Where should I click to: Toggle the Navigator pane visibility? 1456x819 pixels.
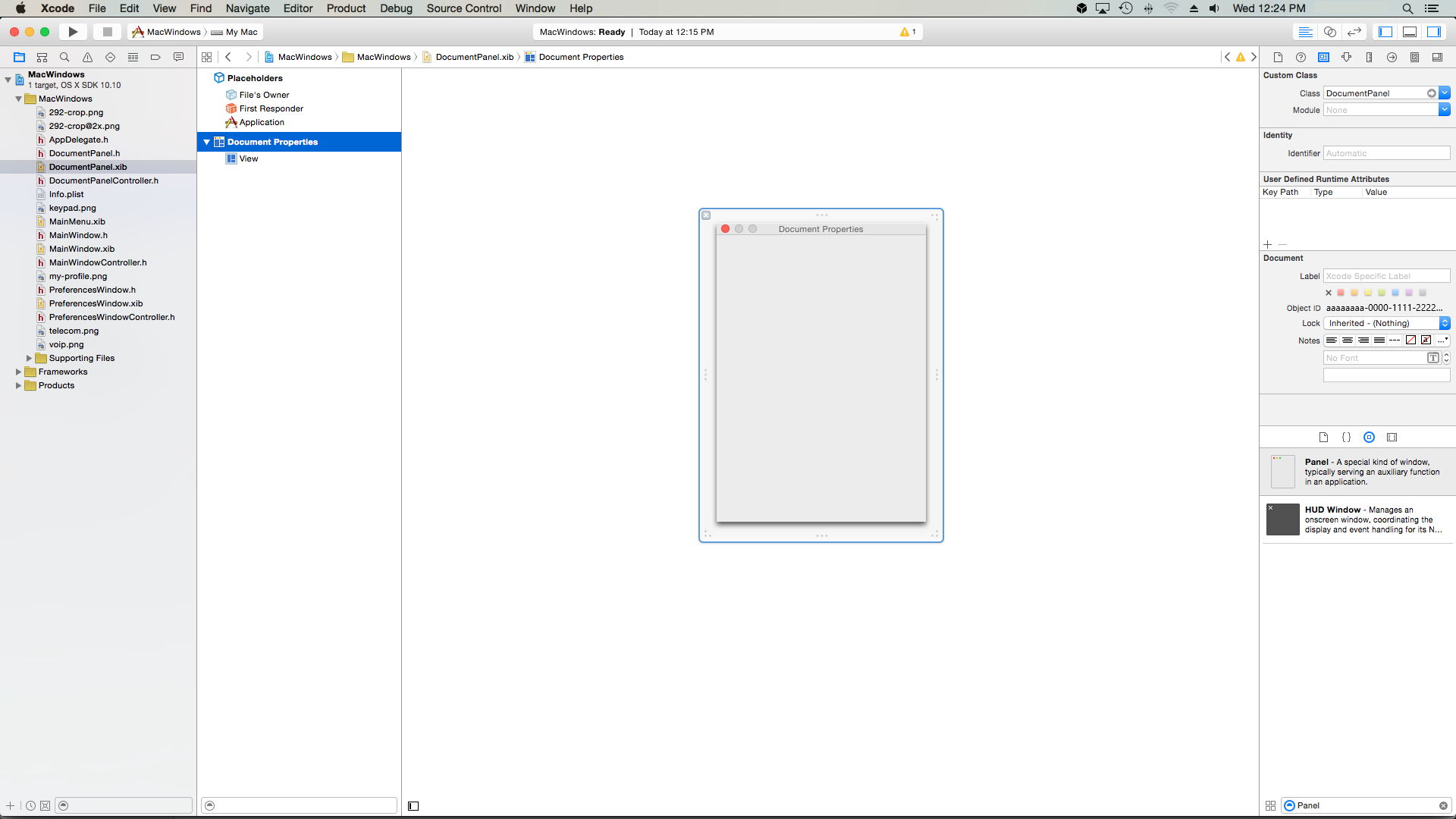pyautogui.click(x=1385, y=32)
